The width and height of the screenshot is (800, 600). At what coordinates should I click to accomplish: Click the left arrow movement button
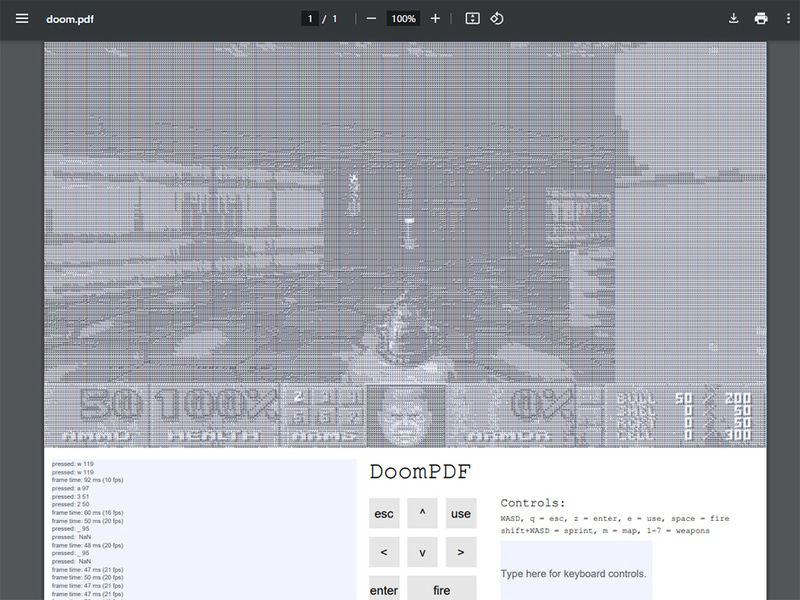click(x=384, y=552)
